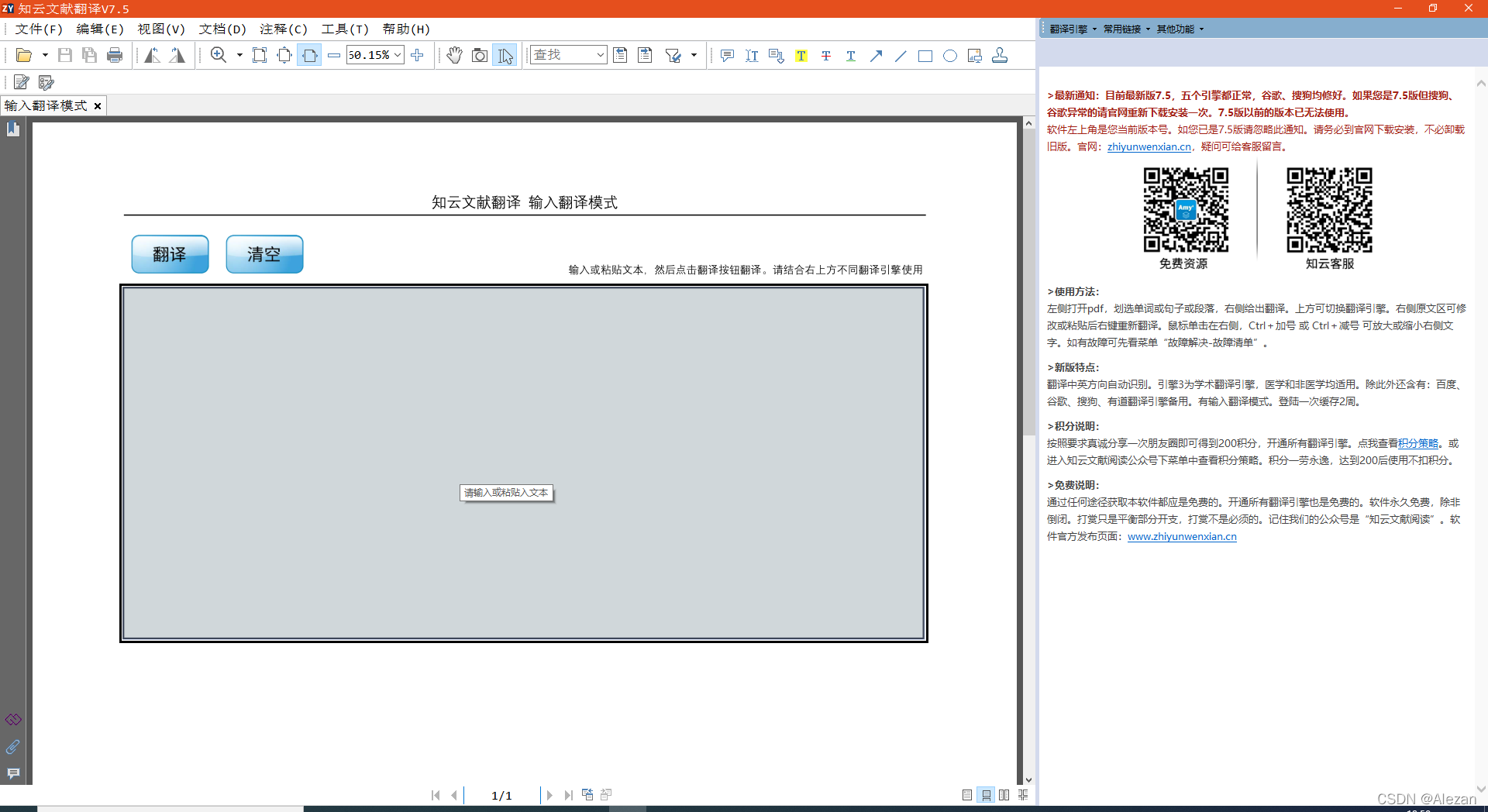Select the yellow highlight text tool
Image resolution: width=1488 pixels, height=812 pixels.
[801, 55]
